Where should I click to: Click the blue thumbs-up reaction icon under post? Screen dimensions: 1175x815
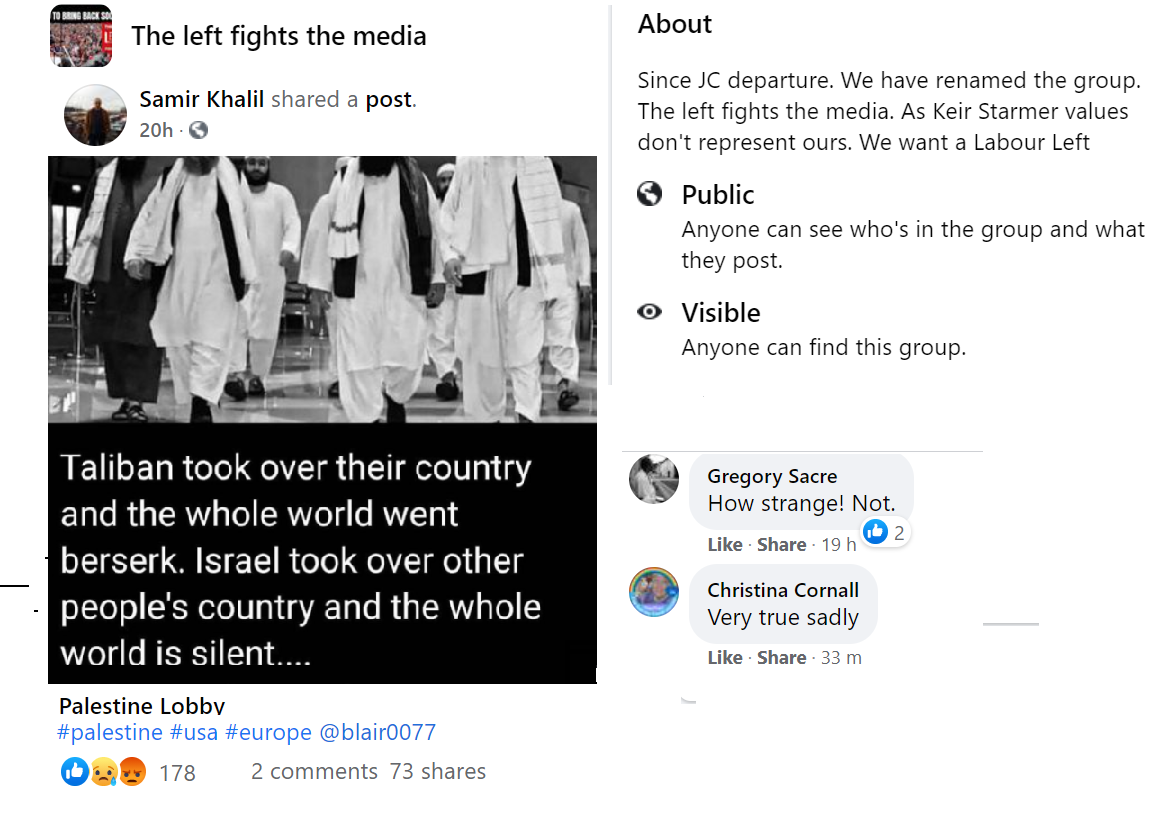pos(74,771)
